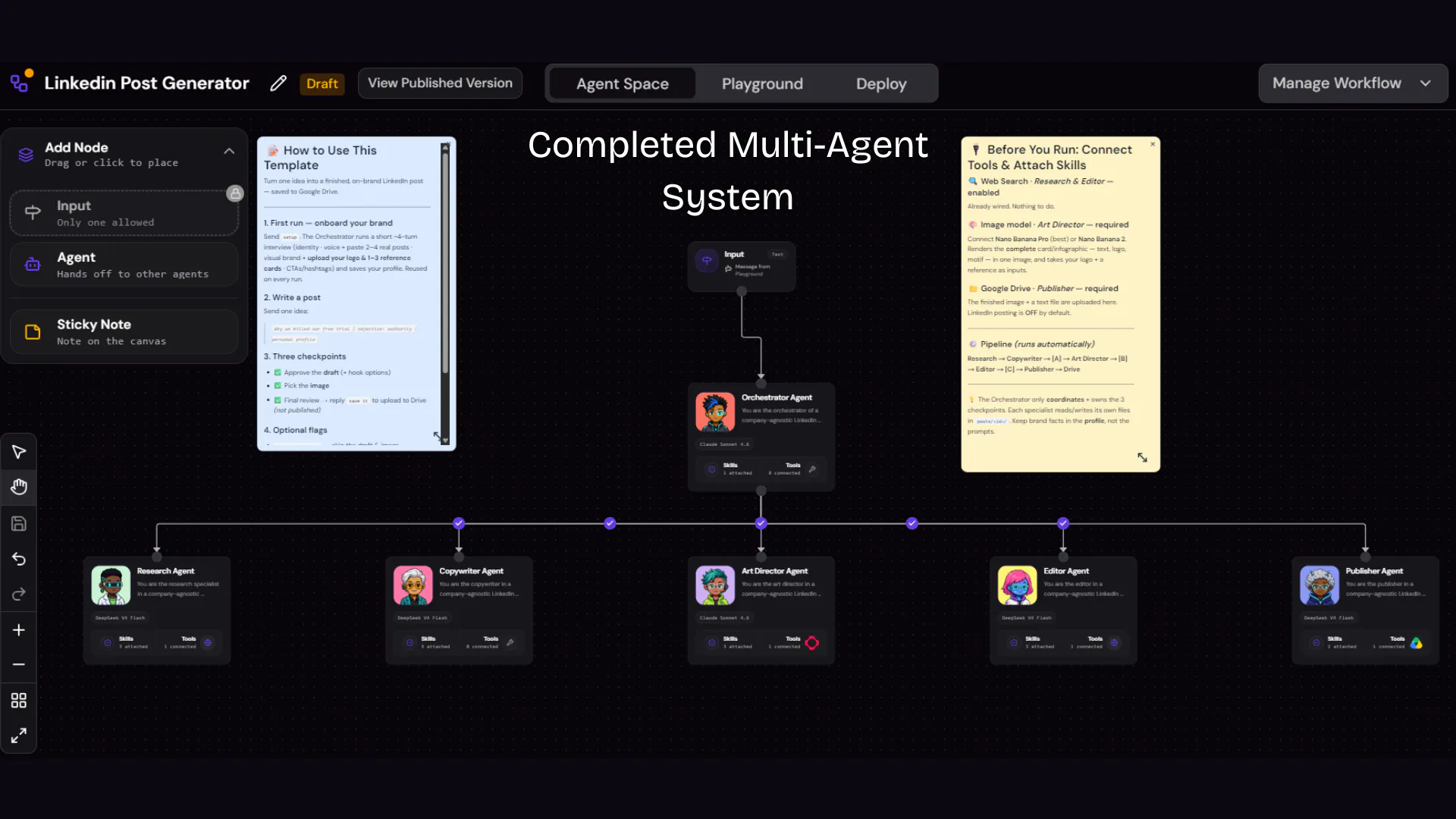The height and width of the screenshot is (819, 1456).
Task: Click globe tool icon on Research Agent
Action: coord(208,643)
